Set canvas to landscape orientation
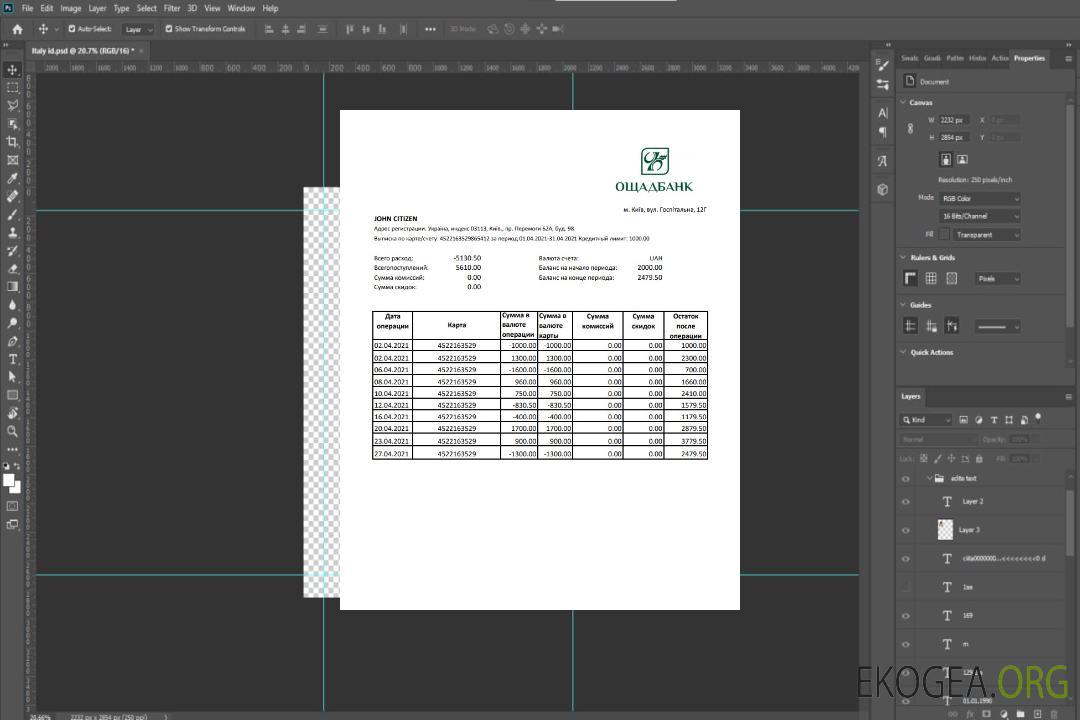This screenshot has width=1080, height=720. pos(962,160)
